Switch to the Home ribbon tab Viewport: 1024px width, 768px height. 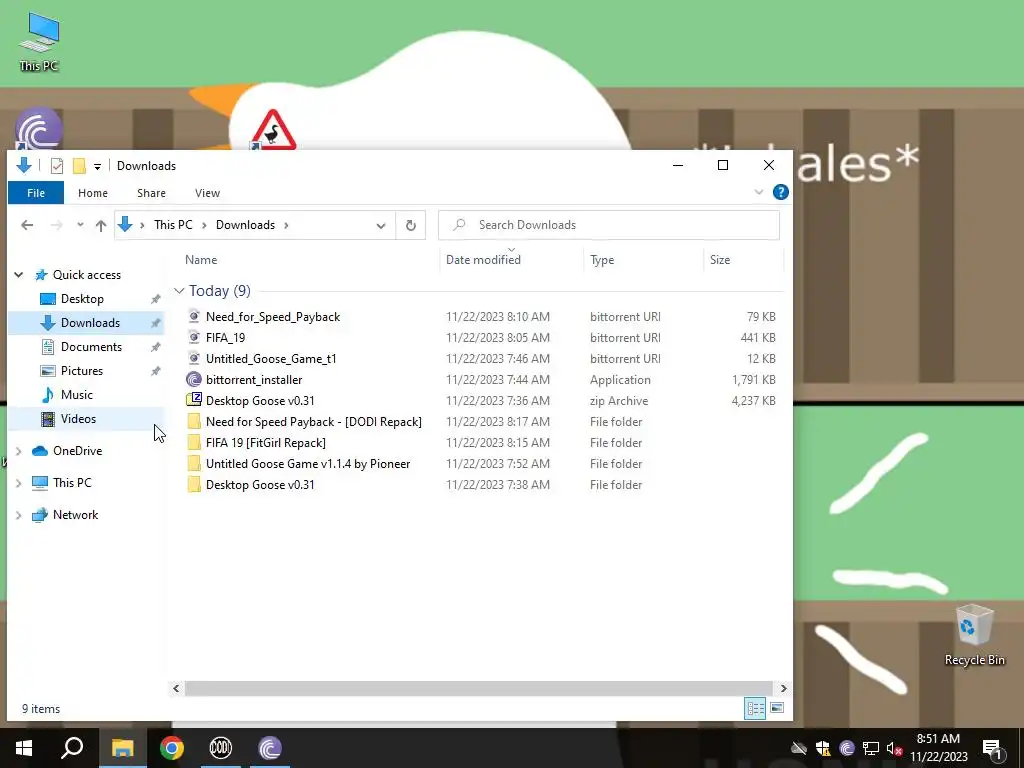(93, 193)
